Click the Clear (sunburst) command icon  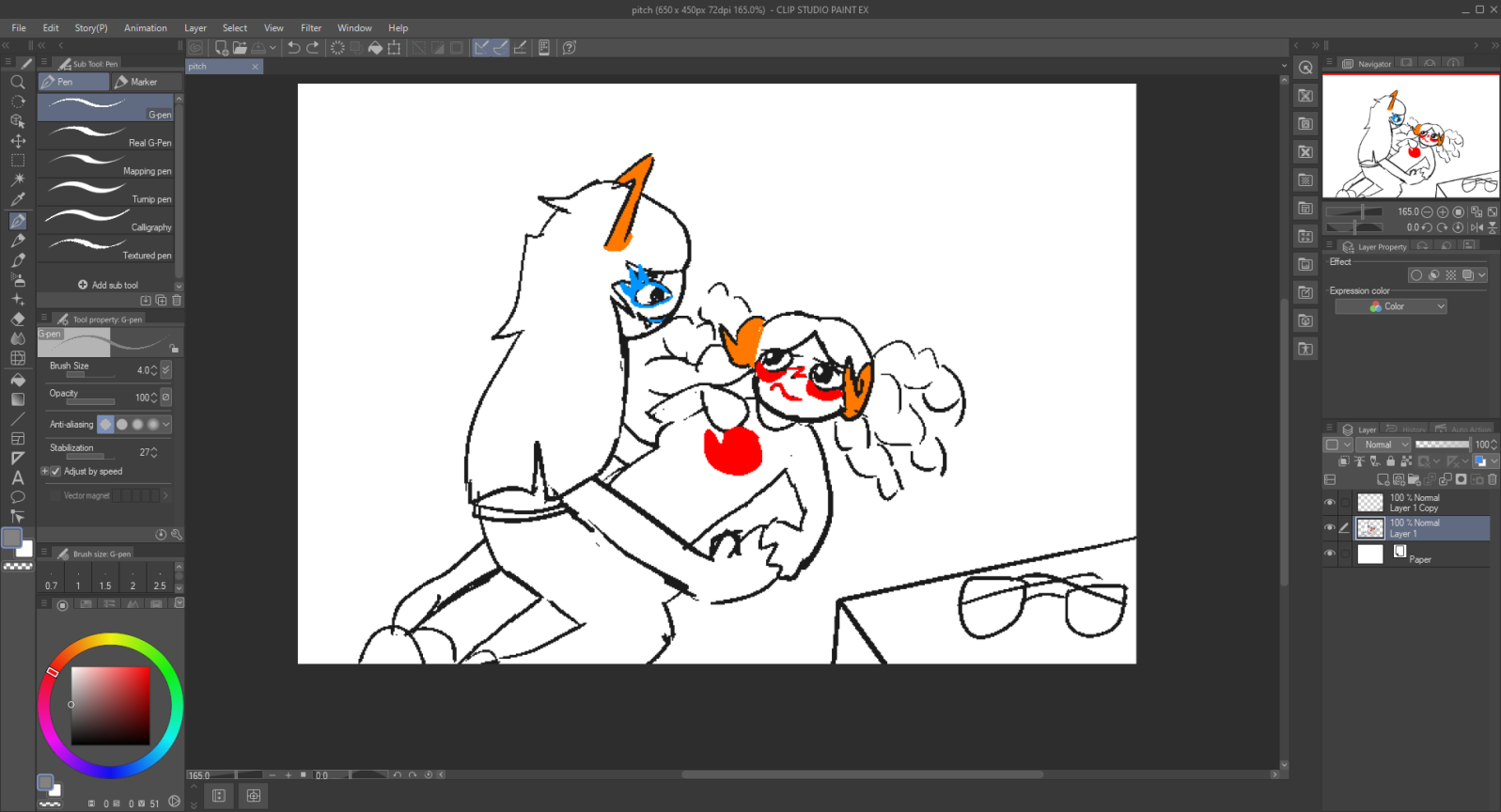pyautogui.click(x=337, y=47)
